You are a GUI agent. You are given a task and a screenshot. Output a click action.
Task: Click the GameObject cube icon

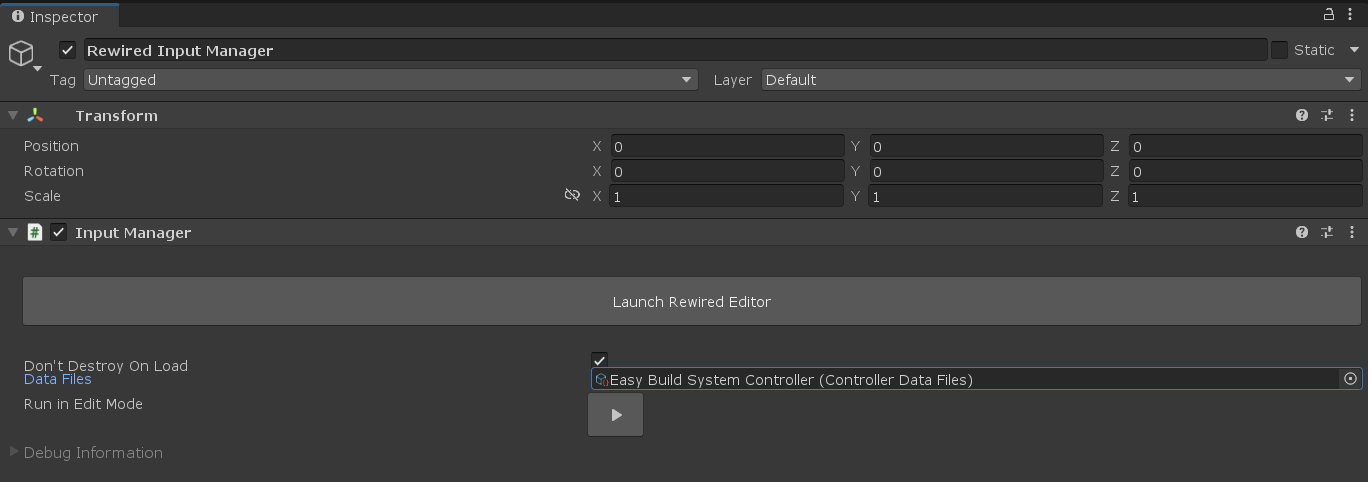[21, 52]
